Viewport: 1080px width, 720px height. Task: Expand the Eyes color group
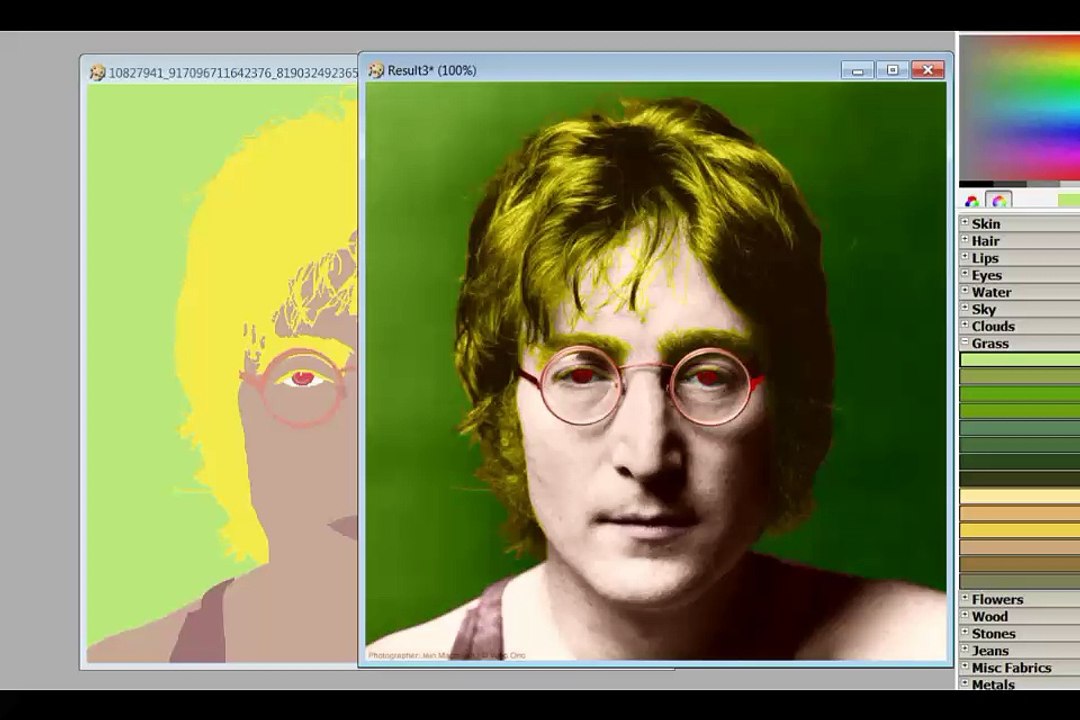click(x=965, y=274)
